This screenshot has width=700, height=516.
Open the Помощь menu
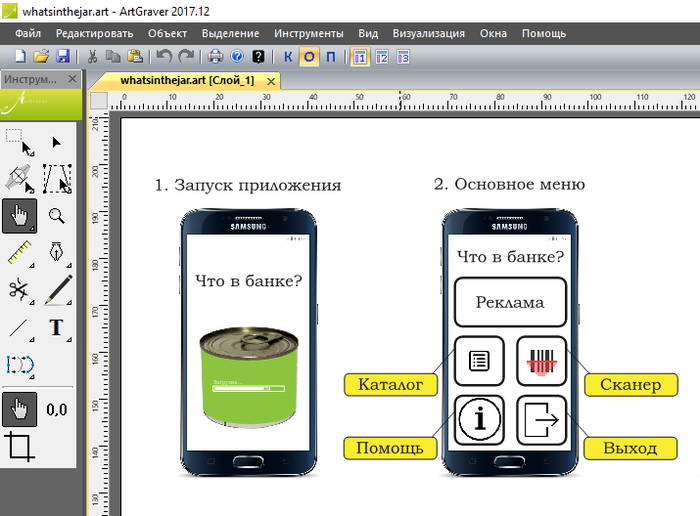tap(544, 33)
